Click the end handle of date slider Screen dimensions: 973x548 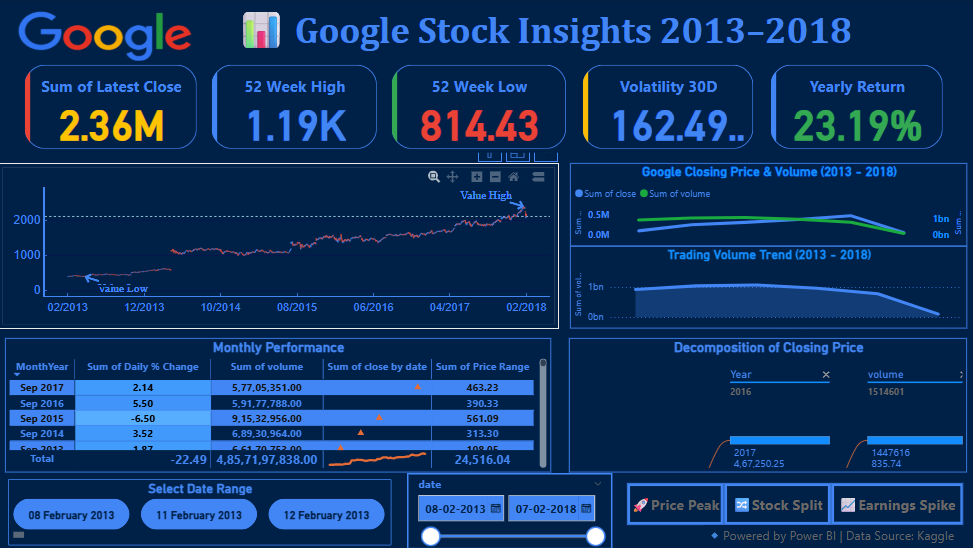coord(596,536)
